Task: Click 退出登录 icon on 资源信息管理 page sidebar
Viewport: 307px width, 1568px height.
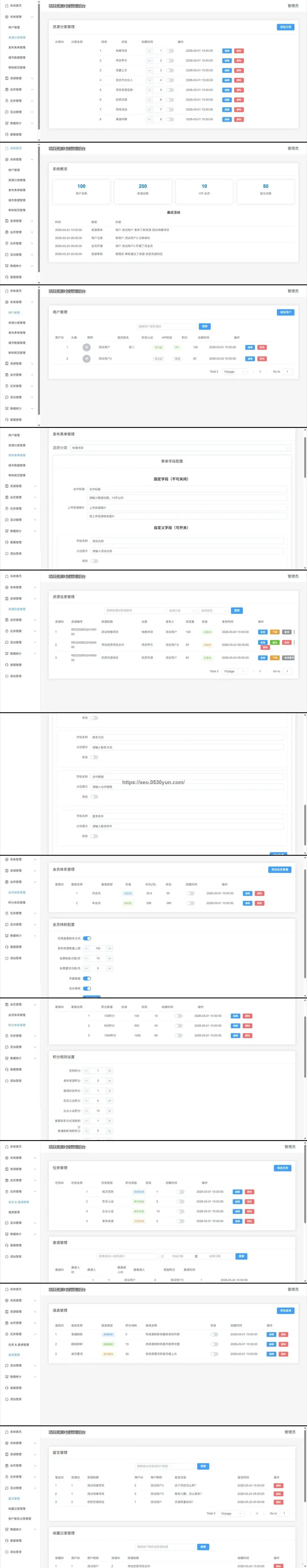Action: tap(7, 676)
